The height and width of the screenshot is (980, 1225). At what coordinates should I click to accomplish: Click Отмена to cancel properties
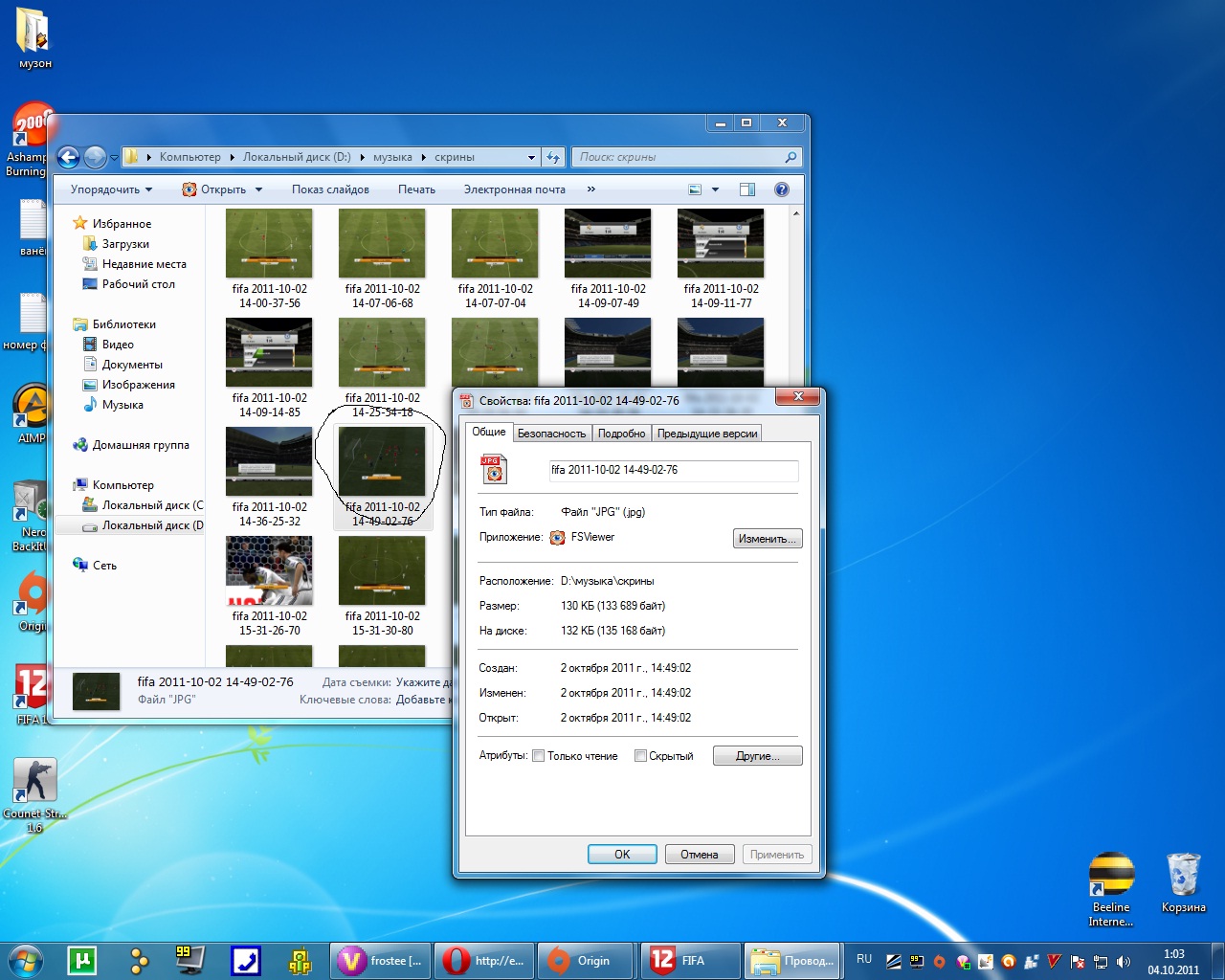pos(700,855)
